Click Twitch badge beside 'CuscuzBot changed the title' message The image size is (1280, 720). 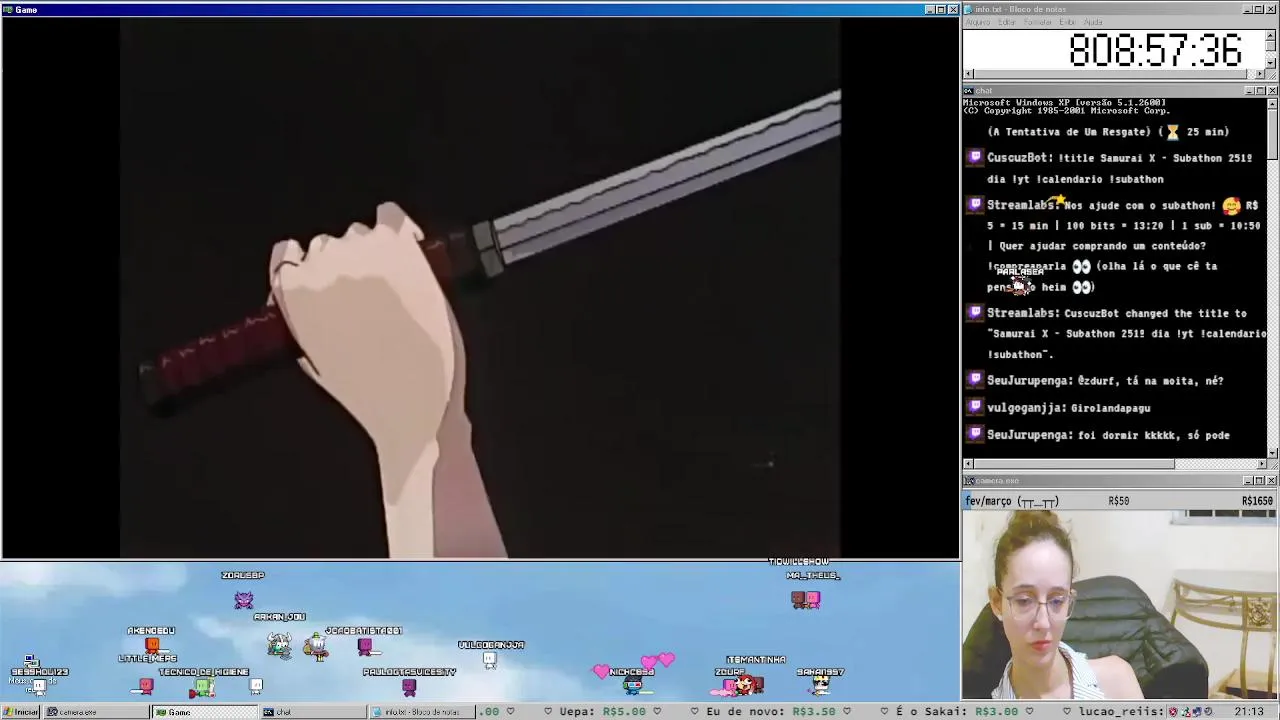975,312
